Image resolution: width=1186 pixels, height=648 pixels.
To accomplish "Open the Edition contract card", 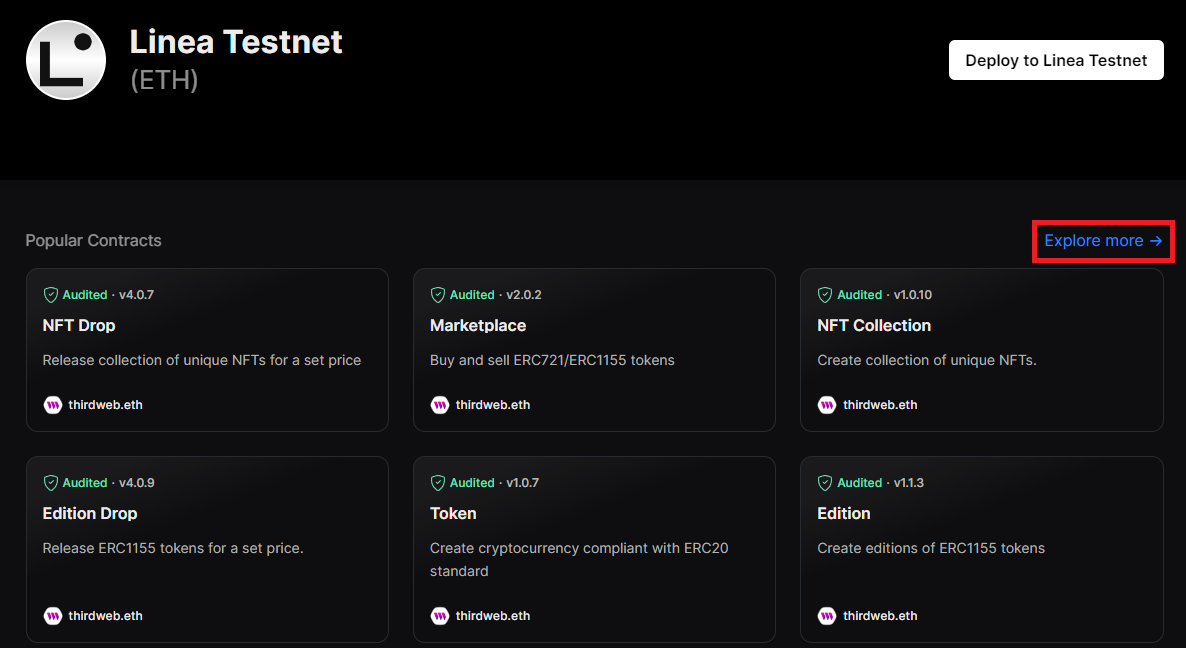I will click(982, 550).
